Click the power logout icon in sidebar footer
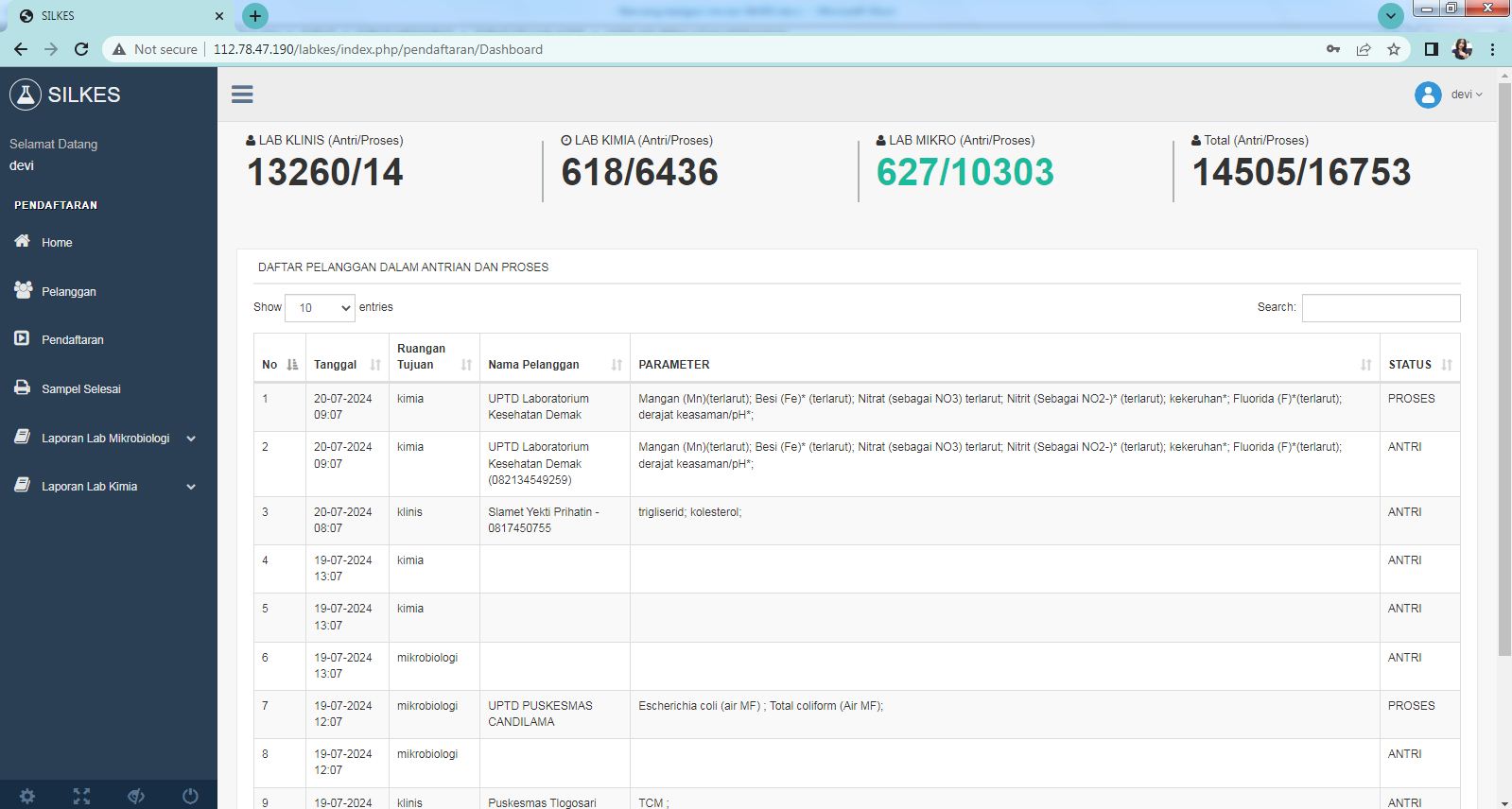1512x809 pixels. click(190, 796)
